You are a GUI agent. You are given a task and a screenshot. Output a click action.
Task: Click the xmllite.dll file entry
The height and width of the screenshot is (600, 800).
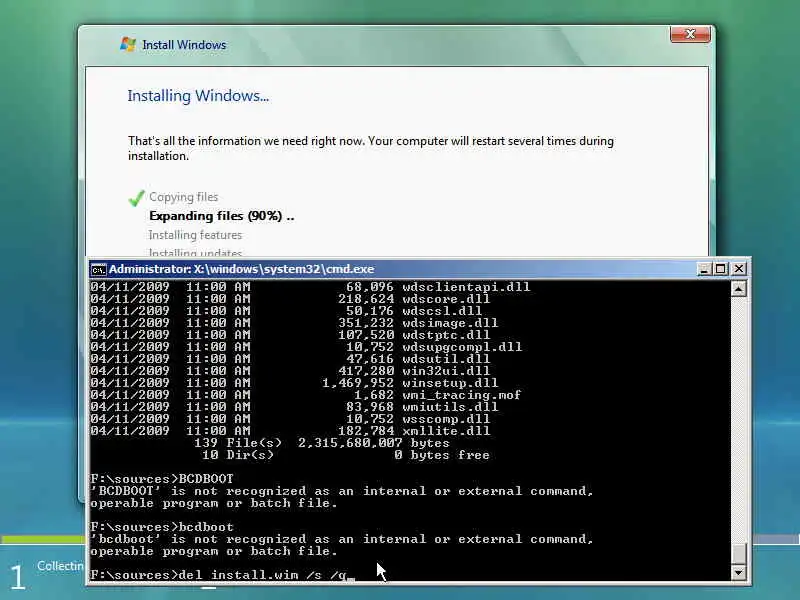(290, 431)
